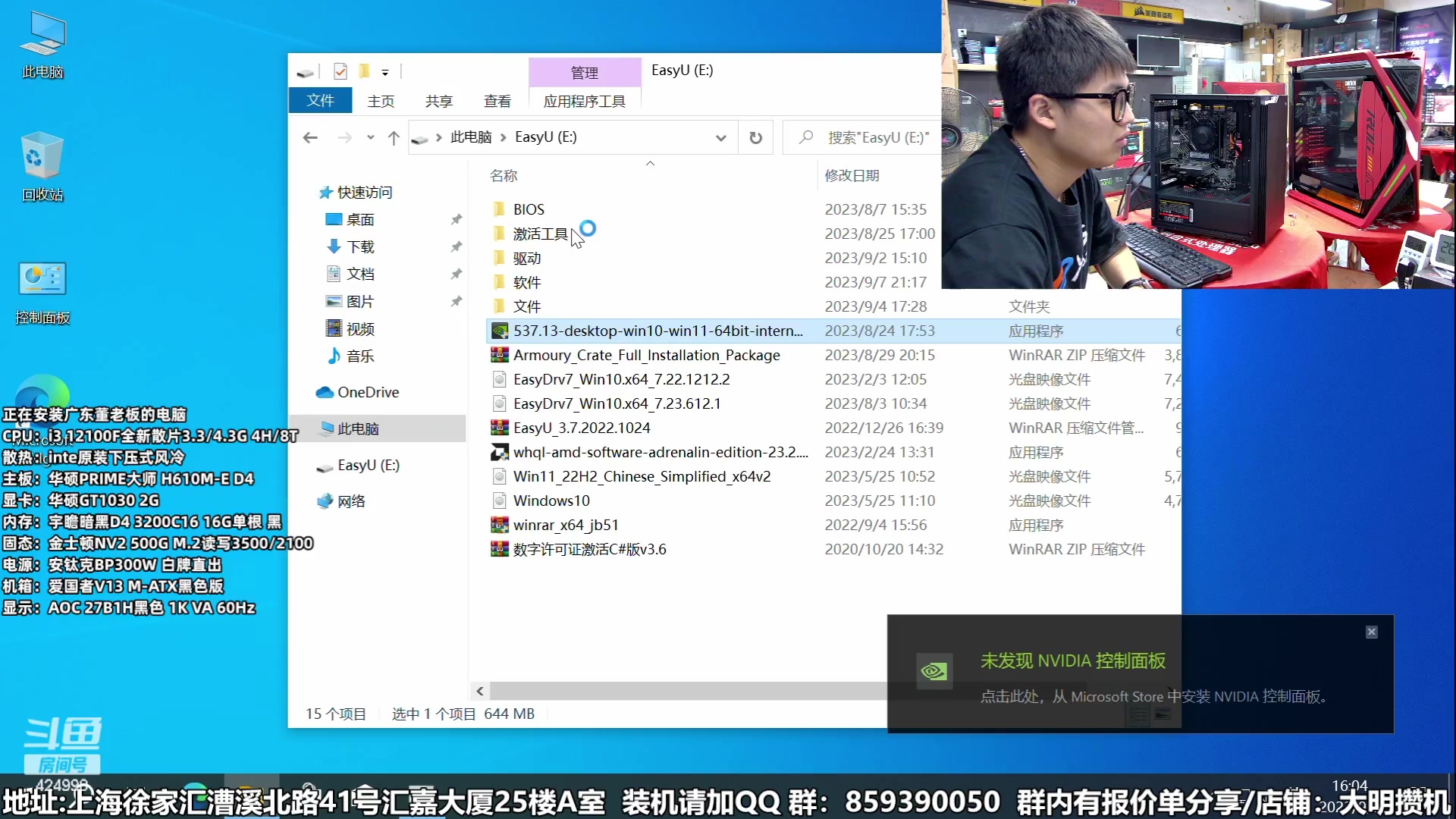Click the NVIDIA icon in the notification
The height and width of the screenshot is (819, 1456).
[934, 672]
